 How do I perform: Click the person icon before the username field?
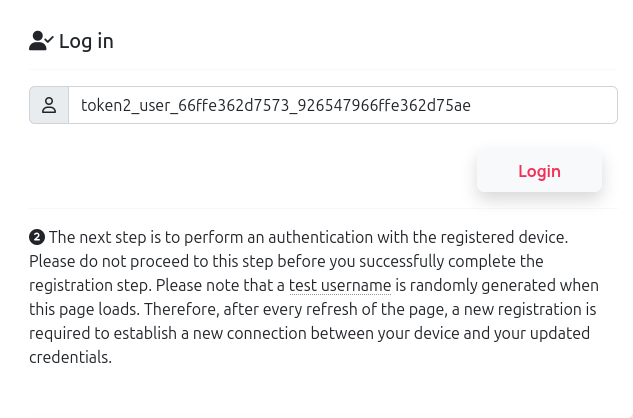[49, 105]
